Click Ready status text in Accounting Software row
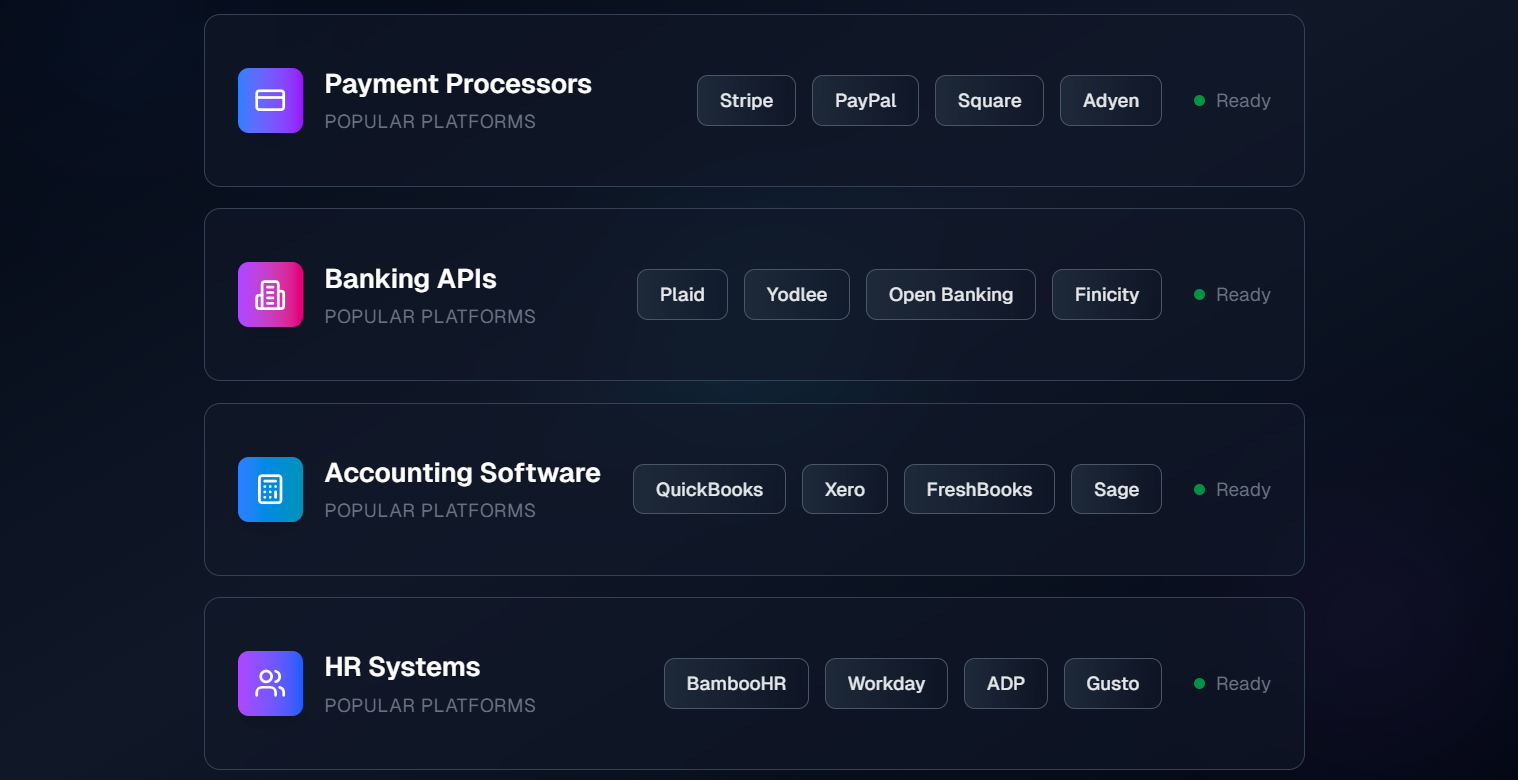The image size is (1518, 780). (1243, 489)
